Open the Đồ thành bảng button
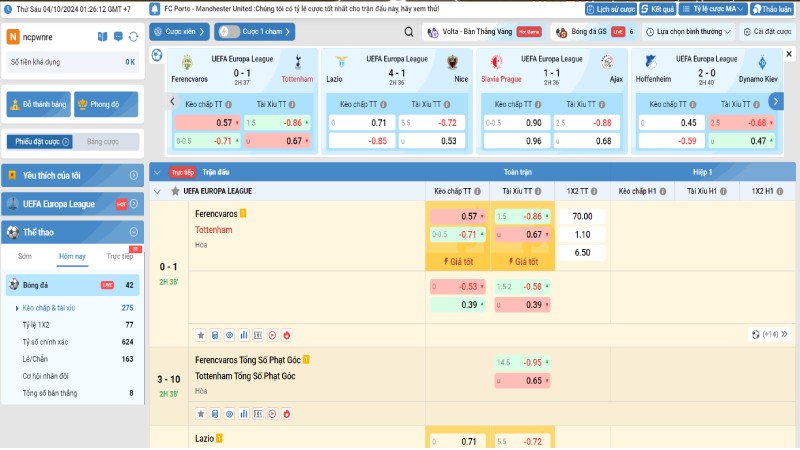 coord(39,104)
